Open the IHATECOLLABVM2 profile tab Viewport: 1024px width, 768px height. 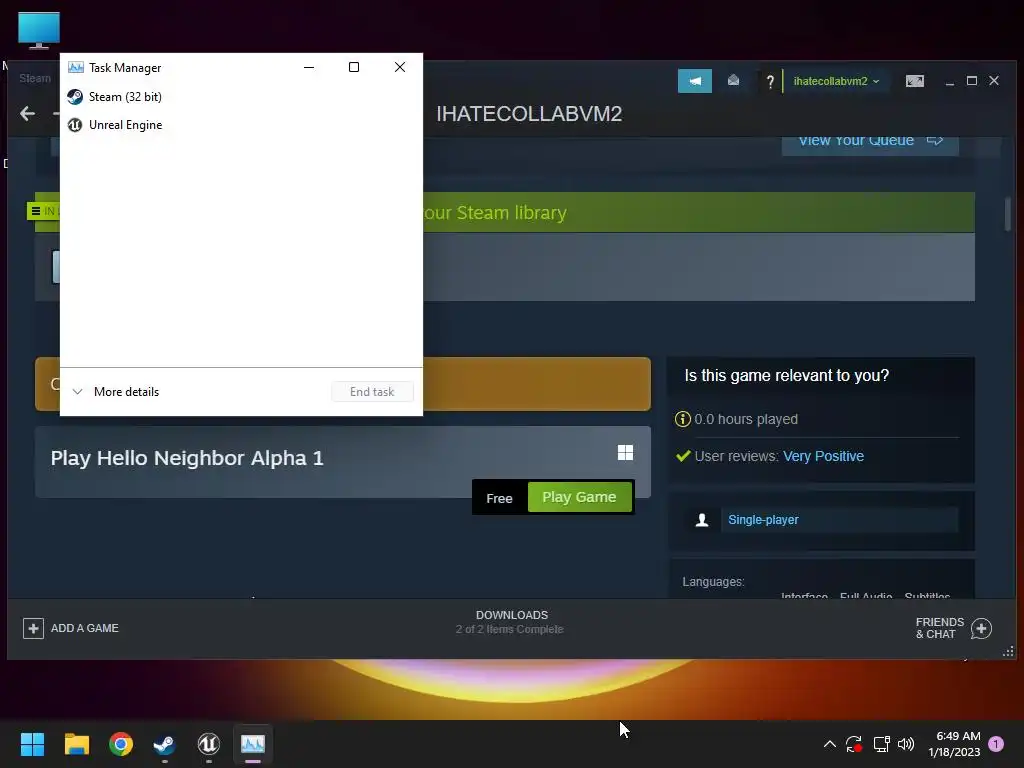coord(529,114)
